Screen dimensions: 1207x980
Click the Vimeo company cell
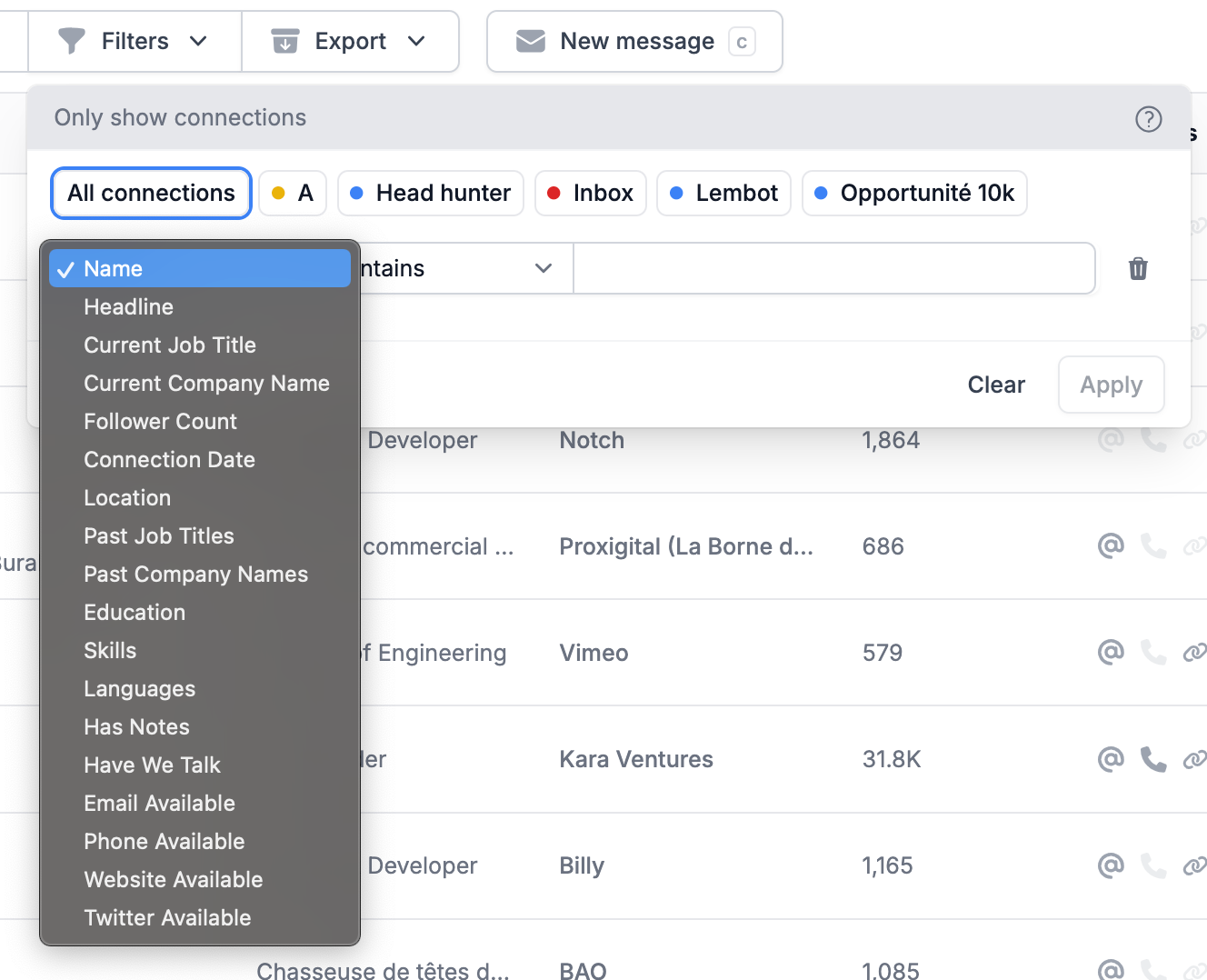[x=594, y=653]
